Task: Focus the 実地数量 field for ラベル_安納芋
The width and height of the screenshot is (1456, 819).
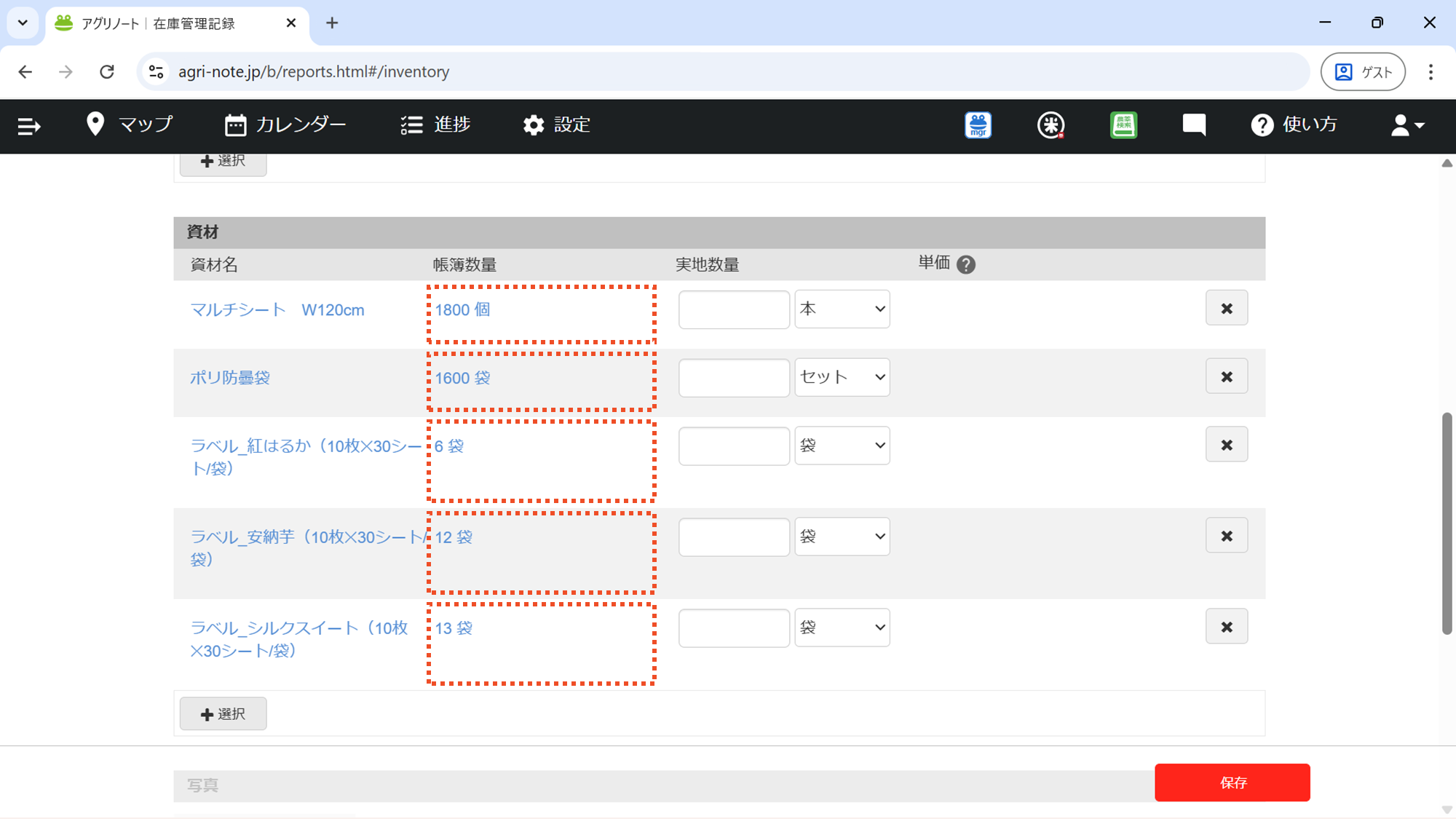Action: point(734,537)
